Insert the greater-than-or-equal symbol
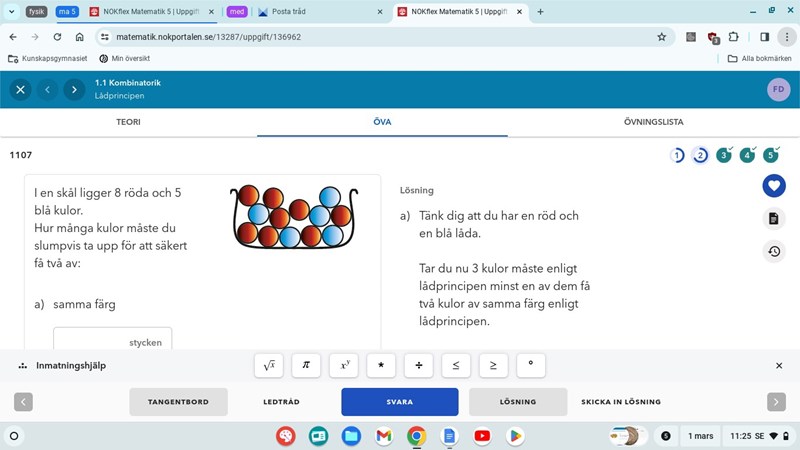Viewport: 800px width, 450px height. [x=493, y=366]
